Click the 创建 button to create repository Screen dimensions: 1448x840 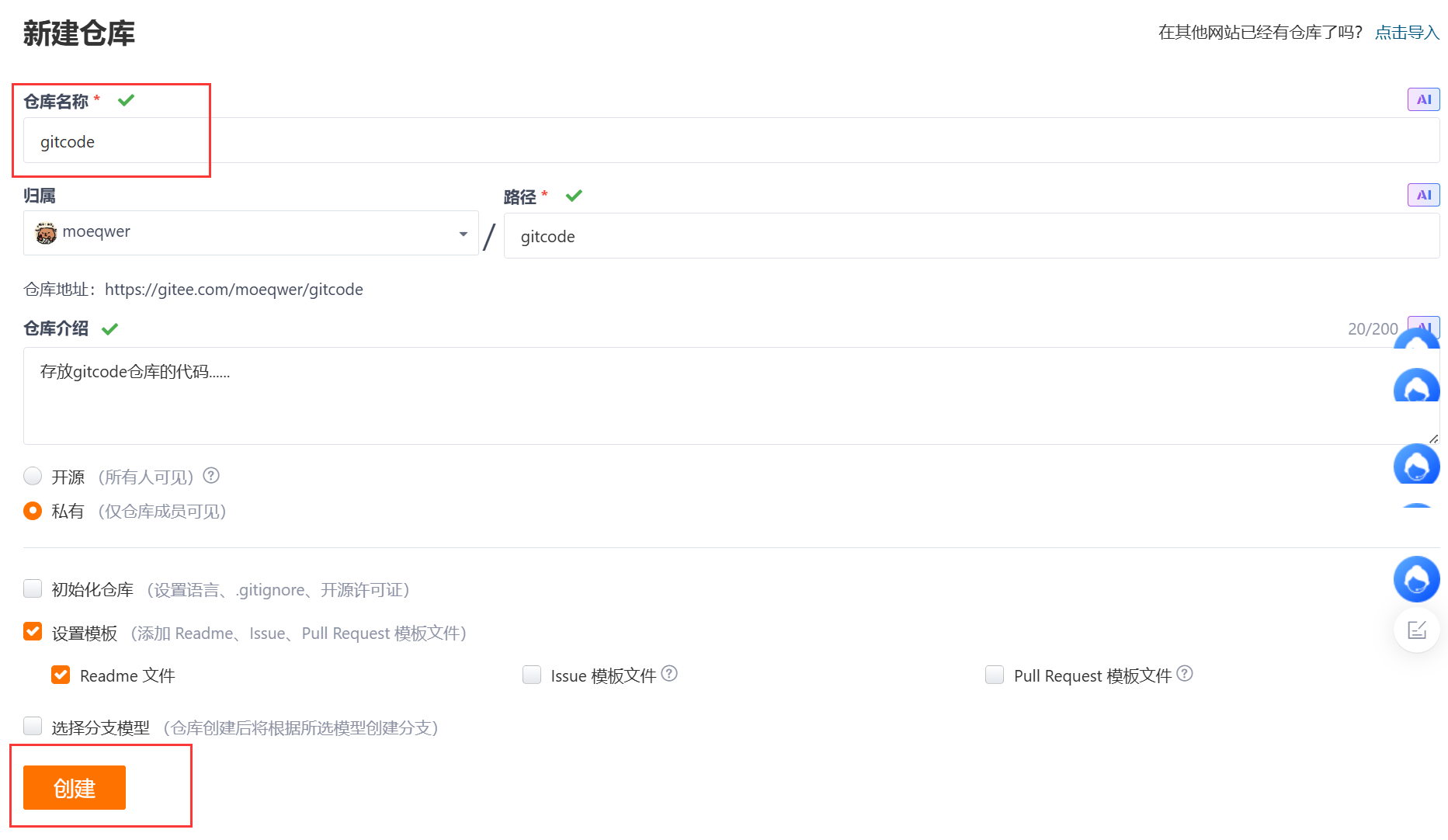coord(74,787)
